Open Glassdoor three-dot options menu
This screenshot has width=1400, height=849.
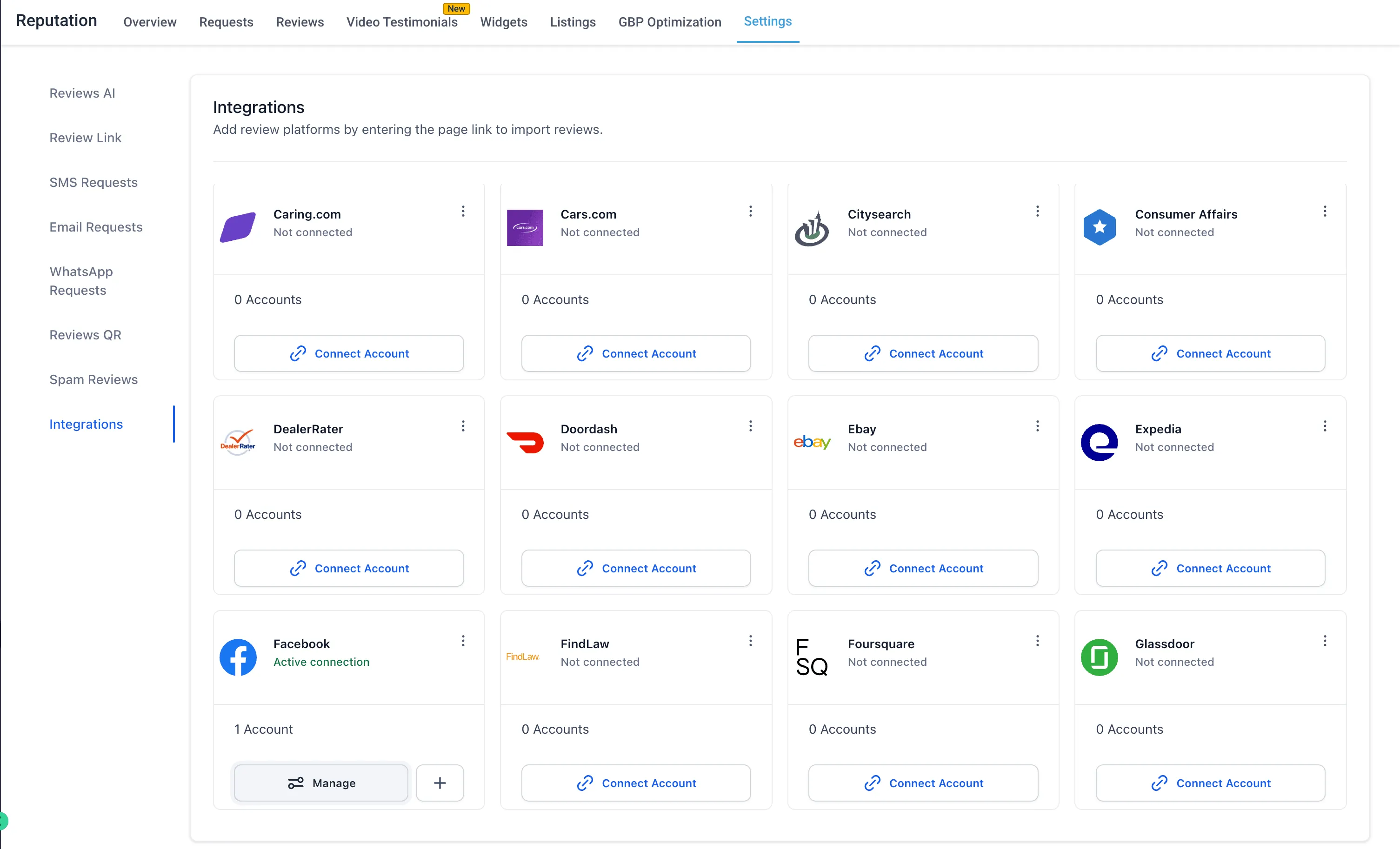click(x=1325, y=641)
